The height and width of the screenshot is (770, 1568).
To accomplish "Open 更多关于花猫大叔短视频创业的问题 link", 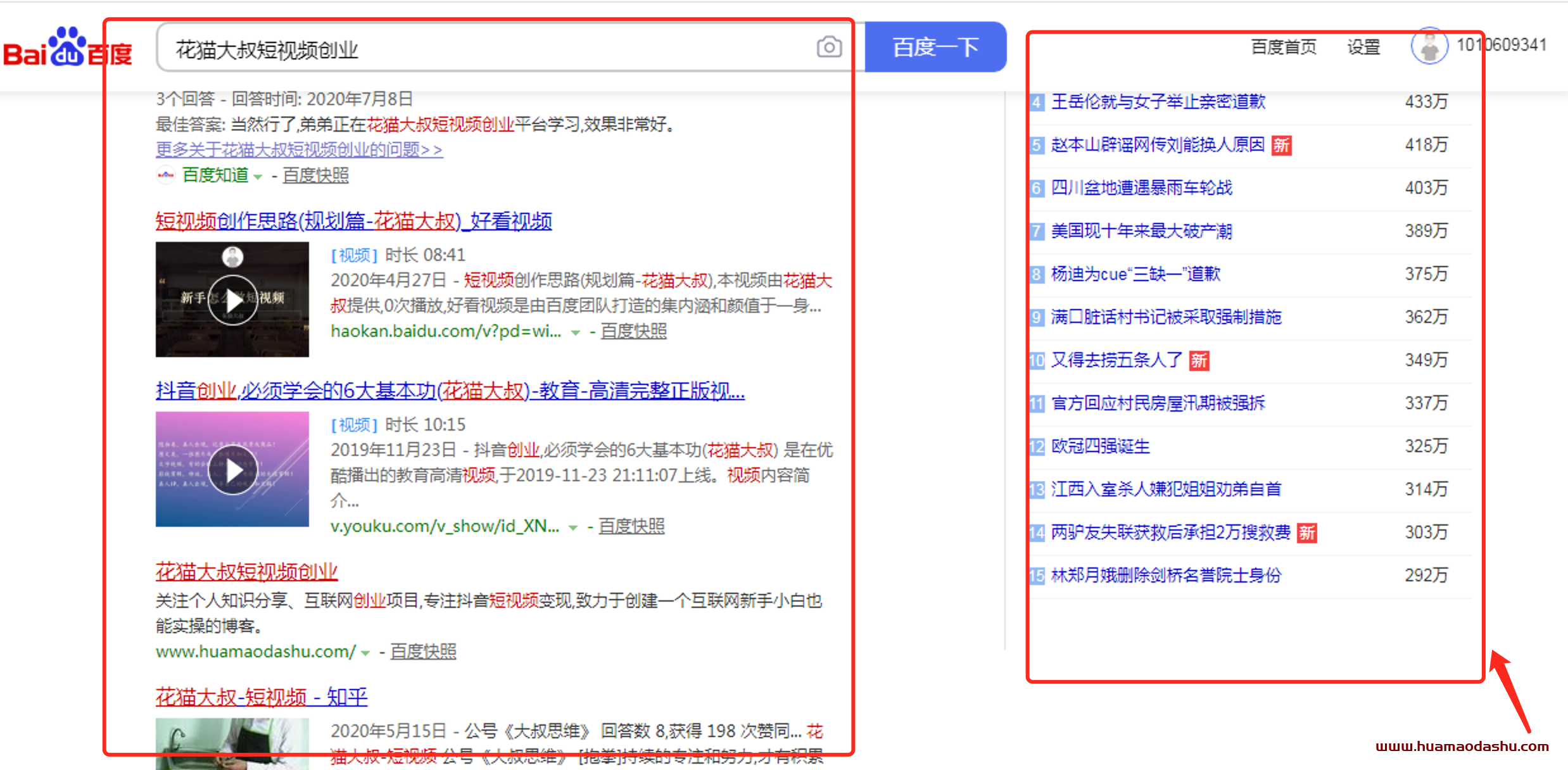I will tap(299, 149).
